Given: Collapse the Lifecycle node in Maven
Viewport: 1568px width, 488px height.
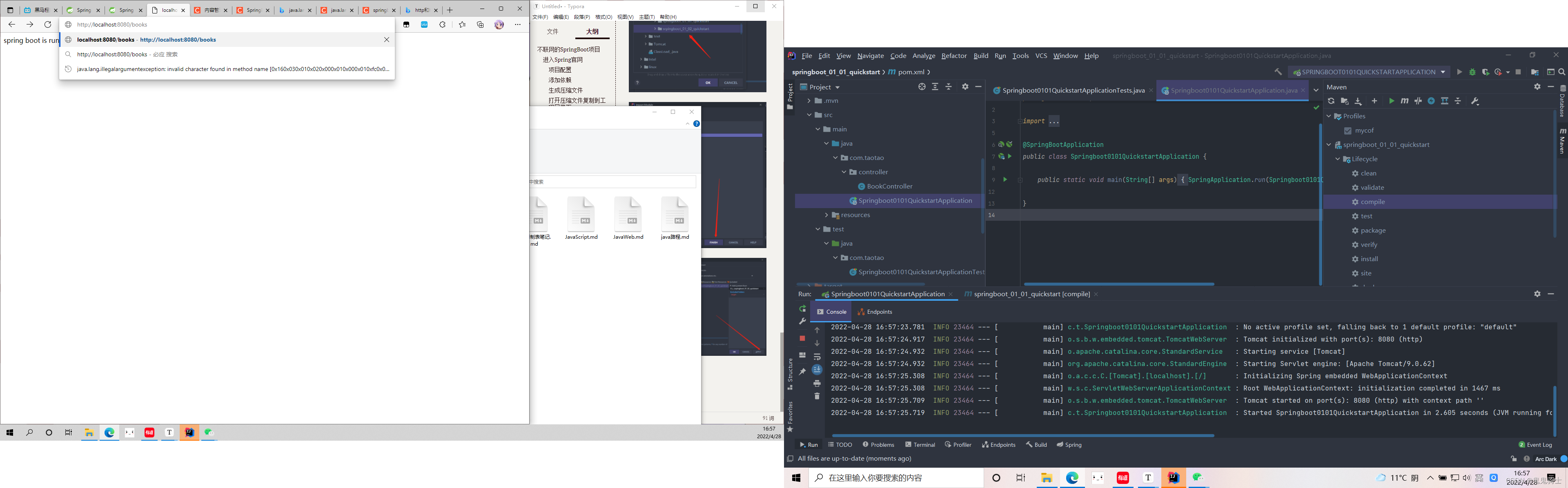Looking at the screenshot, I should pyautogui.click(x=1338, y=160).
